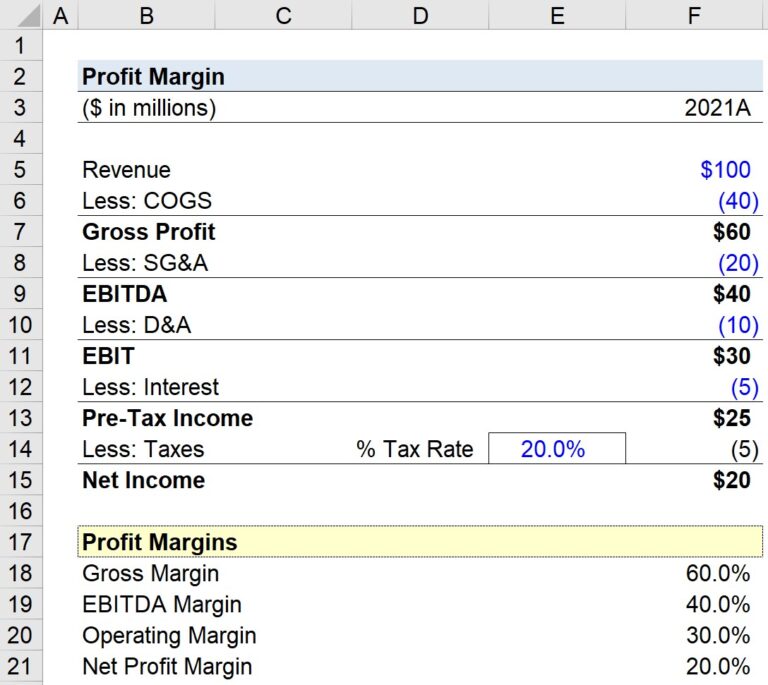Select column F header
The height and width of the screenshot is (685, 768).
click(x=696, y=15)
